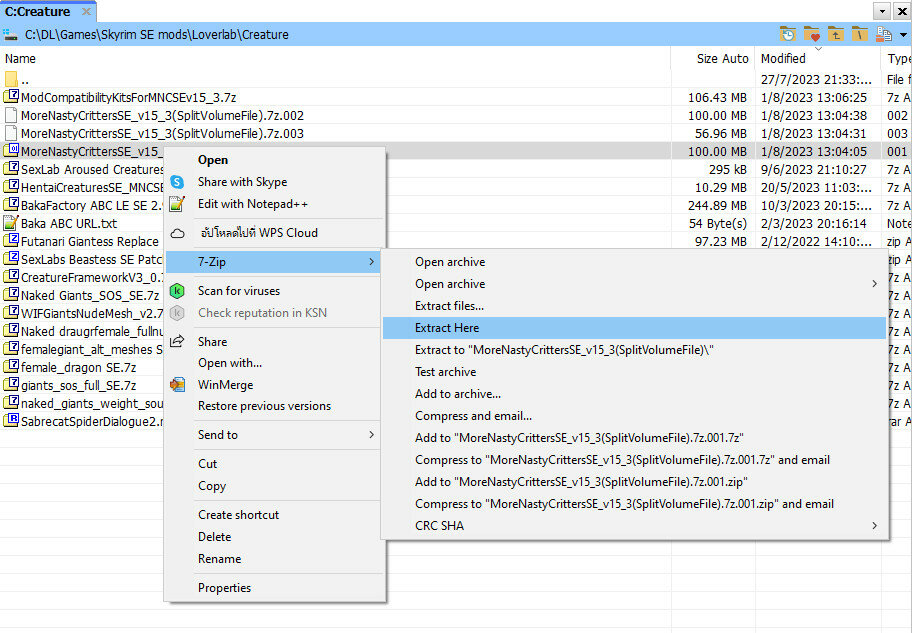The height and width of the screenshot is (633, 912).
Task: Click the sort chevron above the Modified column
Action: pos(818,49)
